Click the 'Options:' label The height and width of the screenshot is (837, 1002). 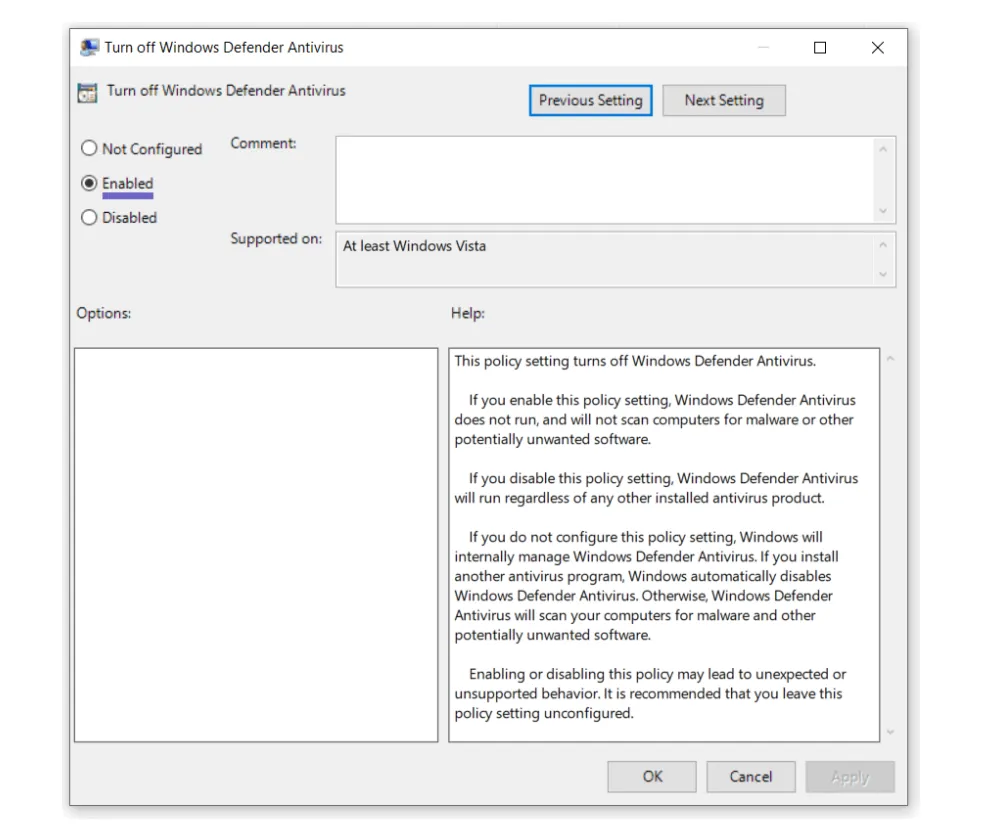[x=104, y=313]
